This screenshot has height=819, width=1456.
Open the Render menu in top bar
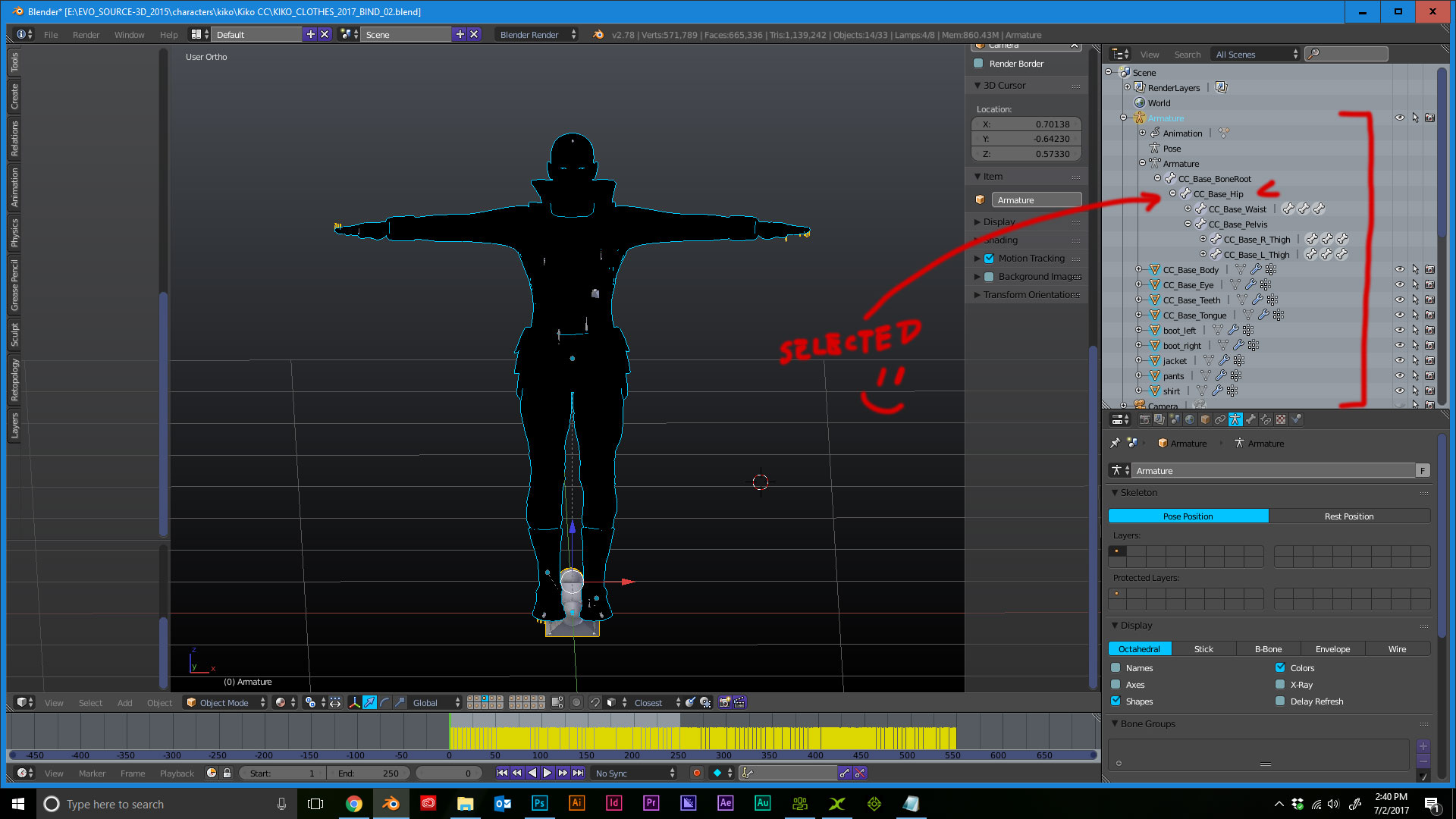point(86,35)
